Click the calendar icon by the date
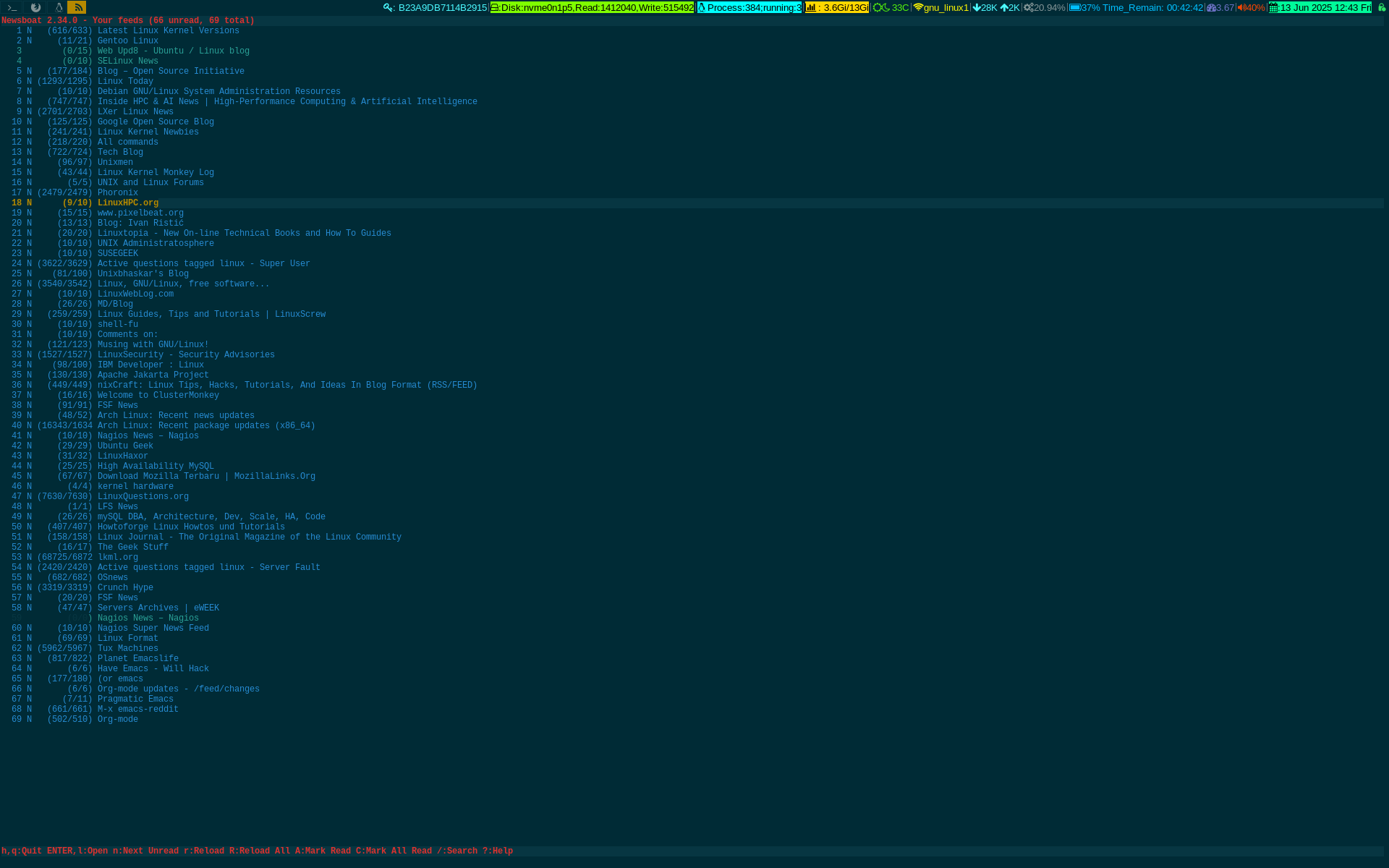1389x868 pixels. pos(1274,8)
